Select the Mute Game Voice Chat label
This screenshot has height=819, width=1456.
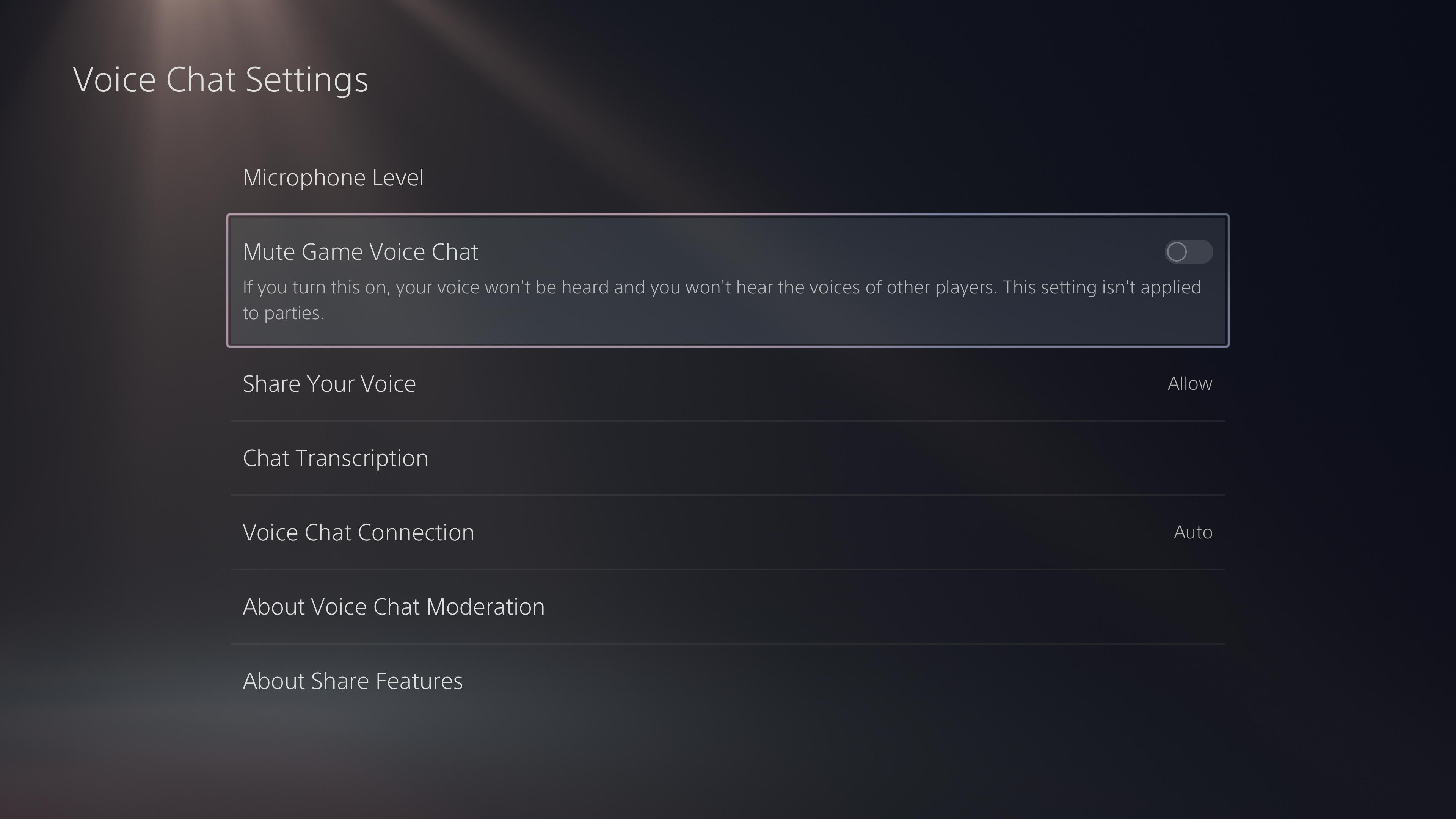click(x=360, y=252)
